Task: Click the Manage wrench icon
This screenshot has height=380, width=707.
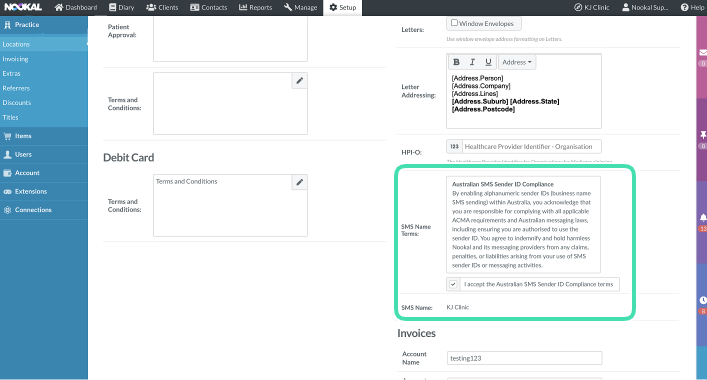Action: click(288, 7)
